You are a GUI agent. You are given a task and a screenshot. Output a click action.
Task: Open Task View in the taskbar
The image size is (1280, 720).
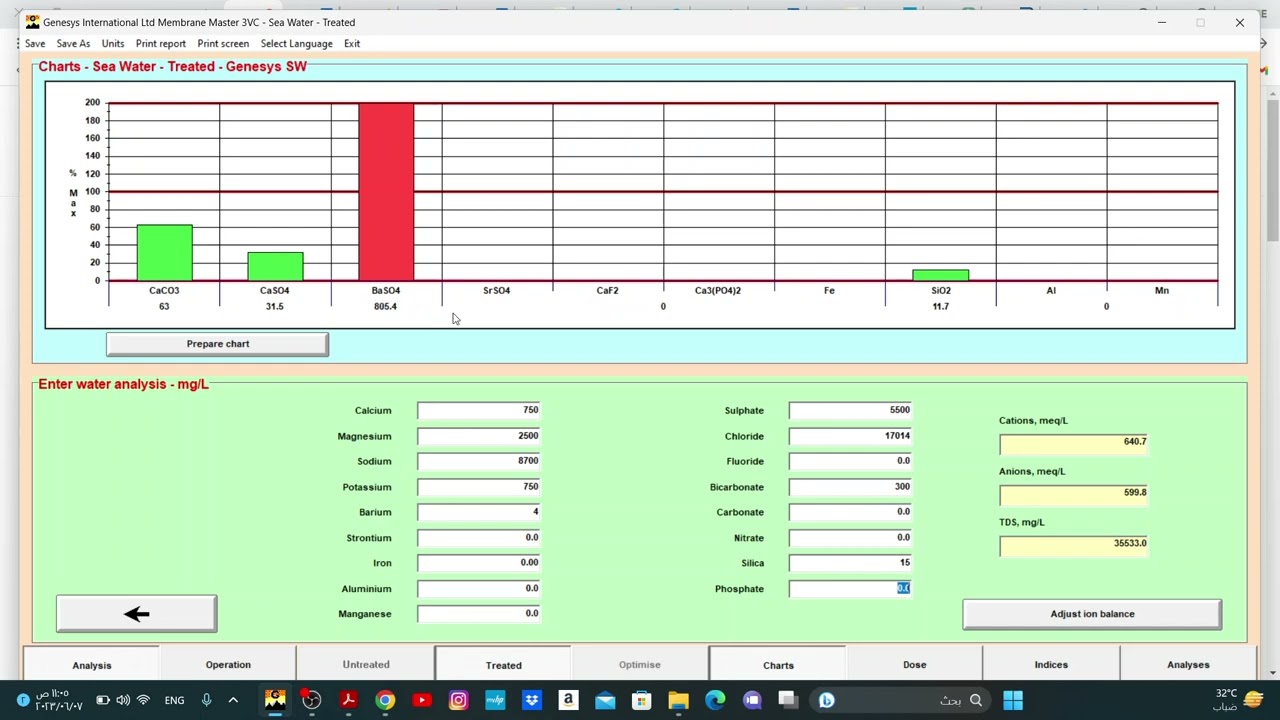point(788,700)
